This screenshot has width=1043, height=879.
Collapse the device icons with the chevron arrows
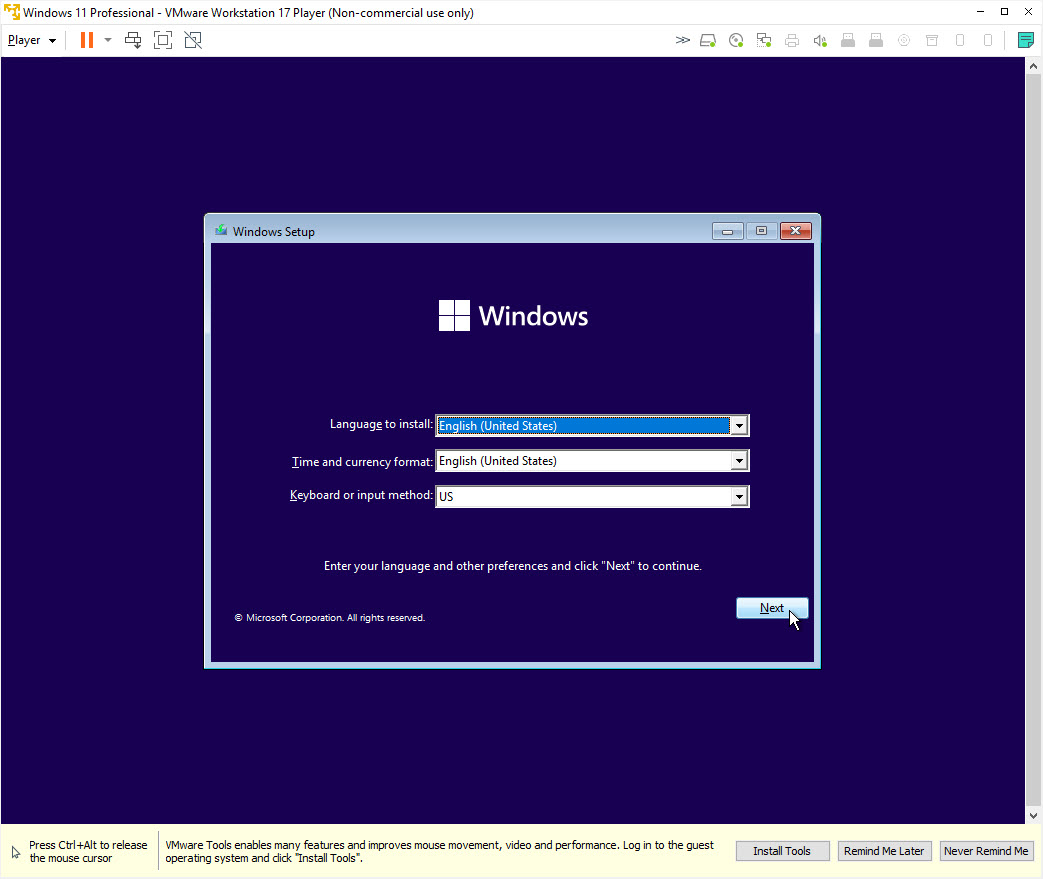point(683,40)
